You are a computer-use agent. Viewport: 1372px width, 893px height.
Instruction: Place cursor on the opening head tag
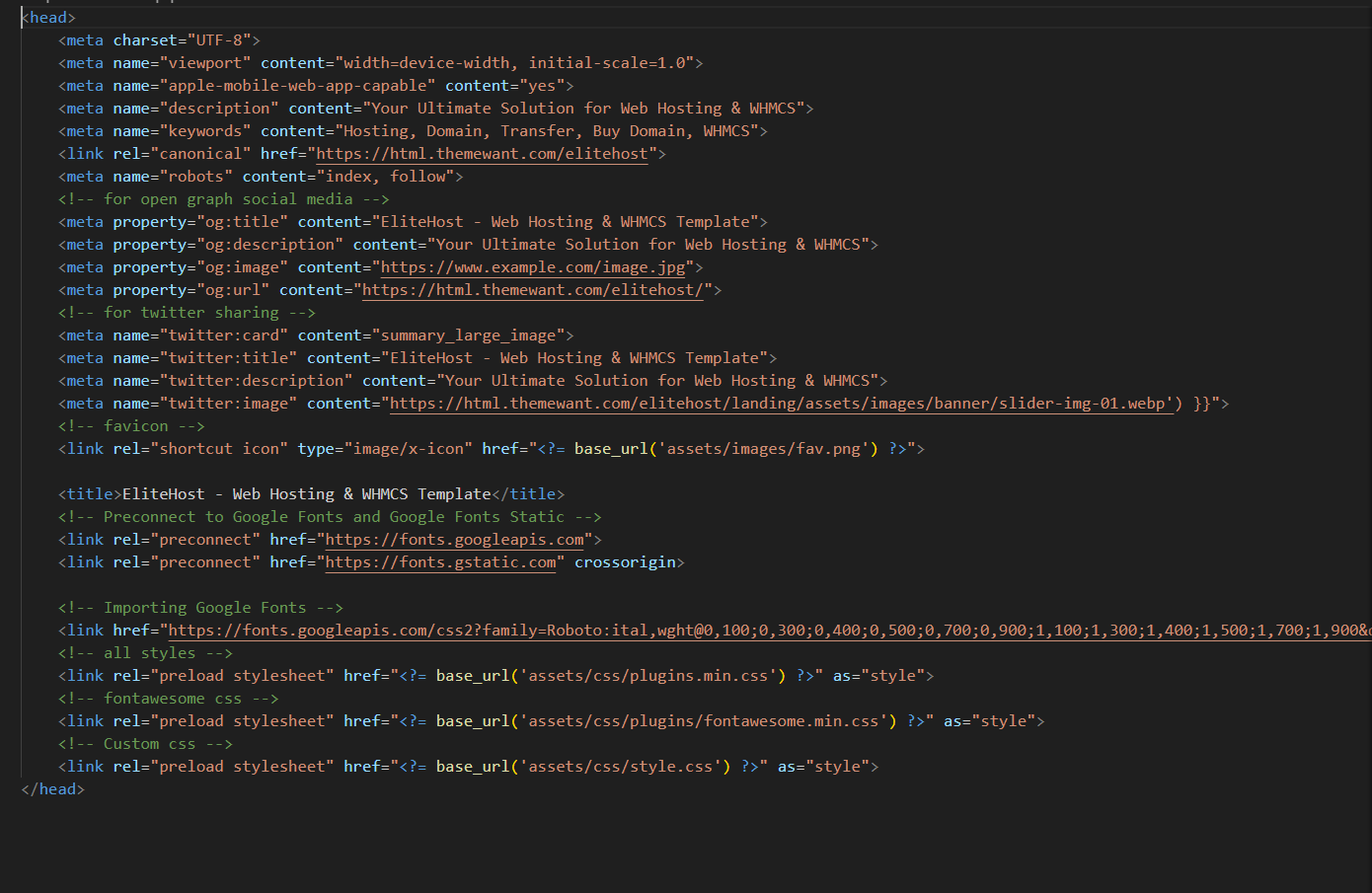48,18
